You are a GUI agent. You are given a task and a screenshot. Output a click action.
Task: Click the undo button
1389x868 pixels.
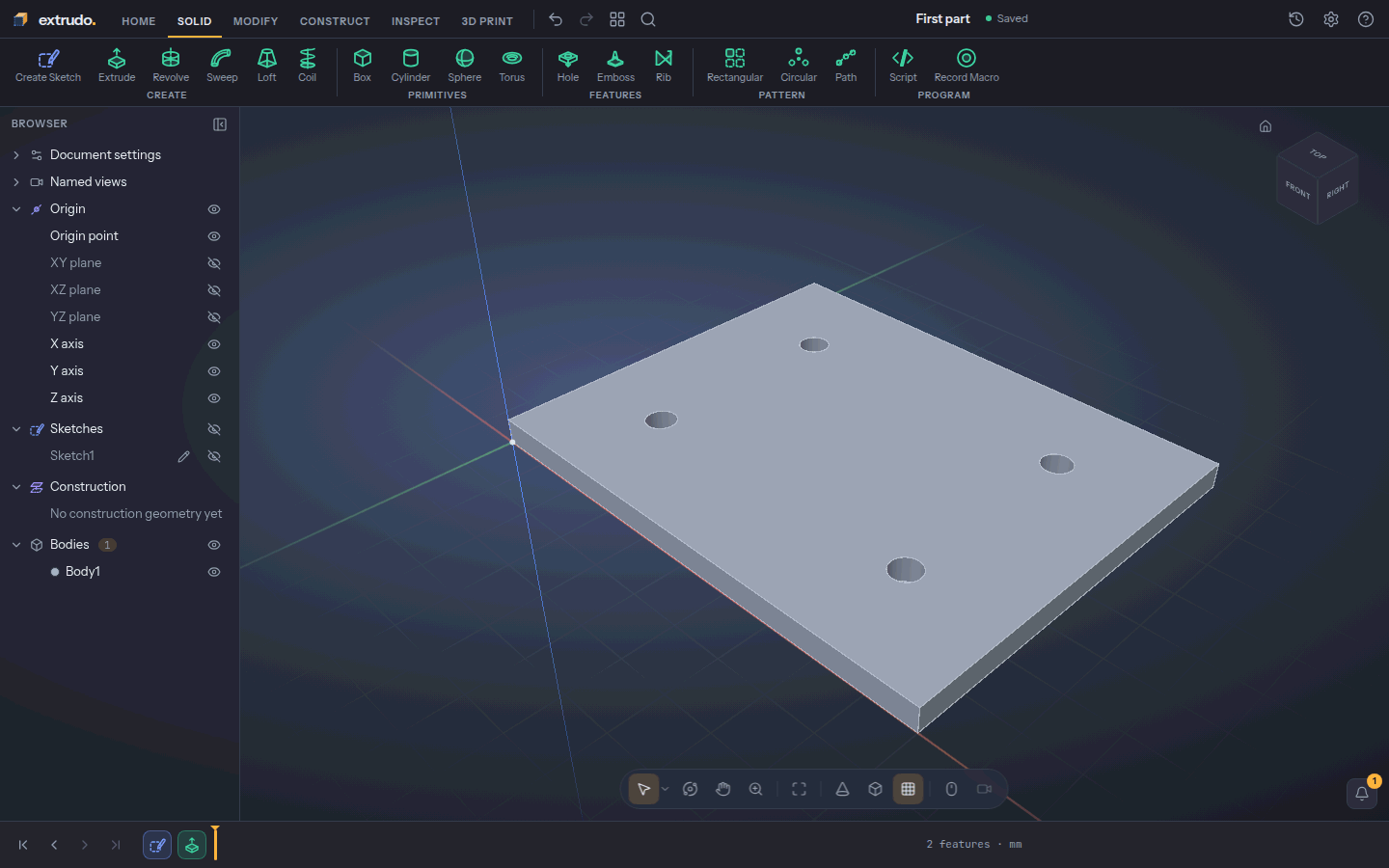556,19
